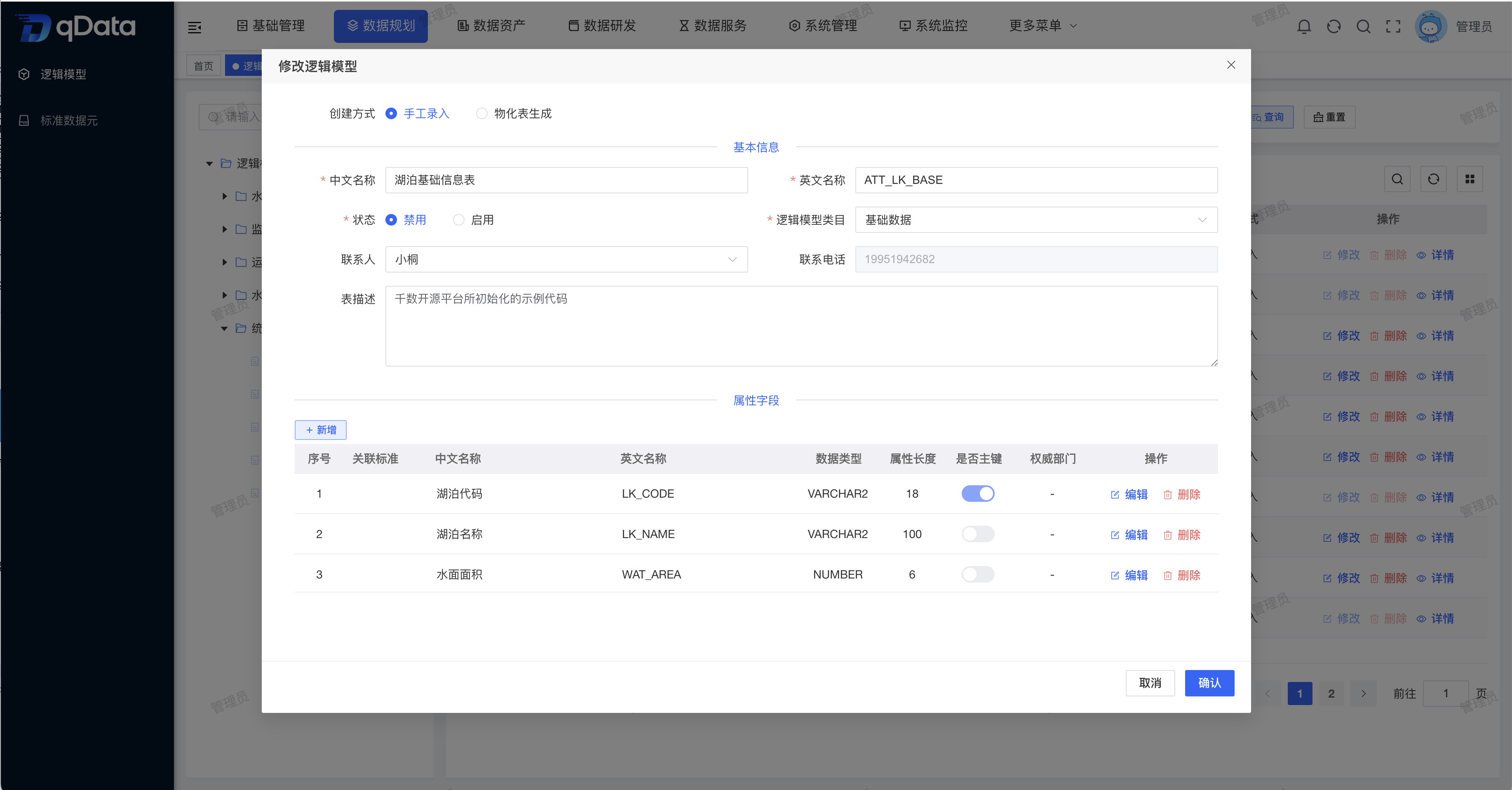Open 标准数据元 in sidebar

point(69,120)
